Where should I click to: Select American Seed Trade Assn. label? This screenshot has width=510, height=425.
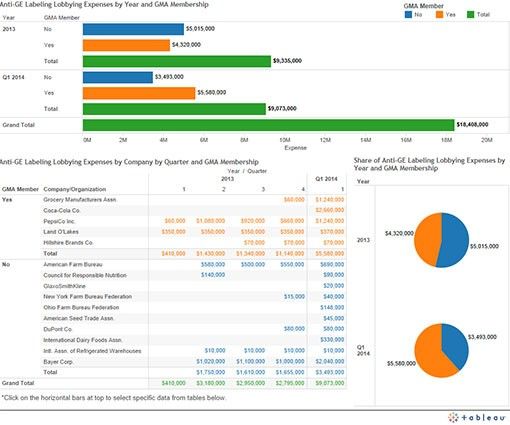click(78, 319)
